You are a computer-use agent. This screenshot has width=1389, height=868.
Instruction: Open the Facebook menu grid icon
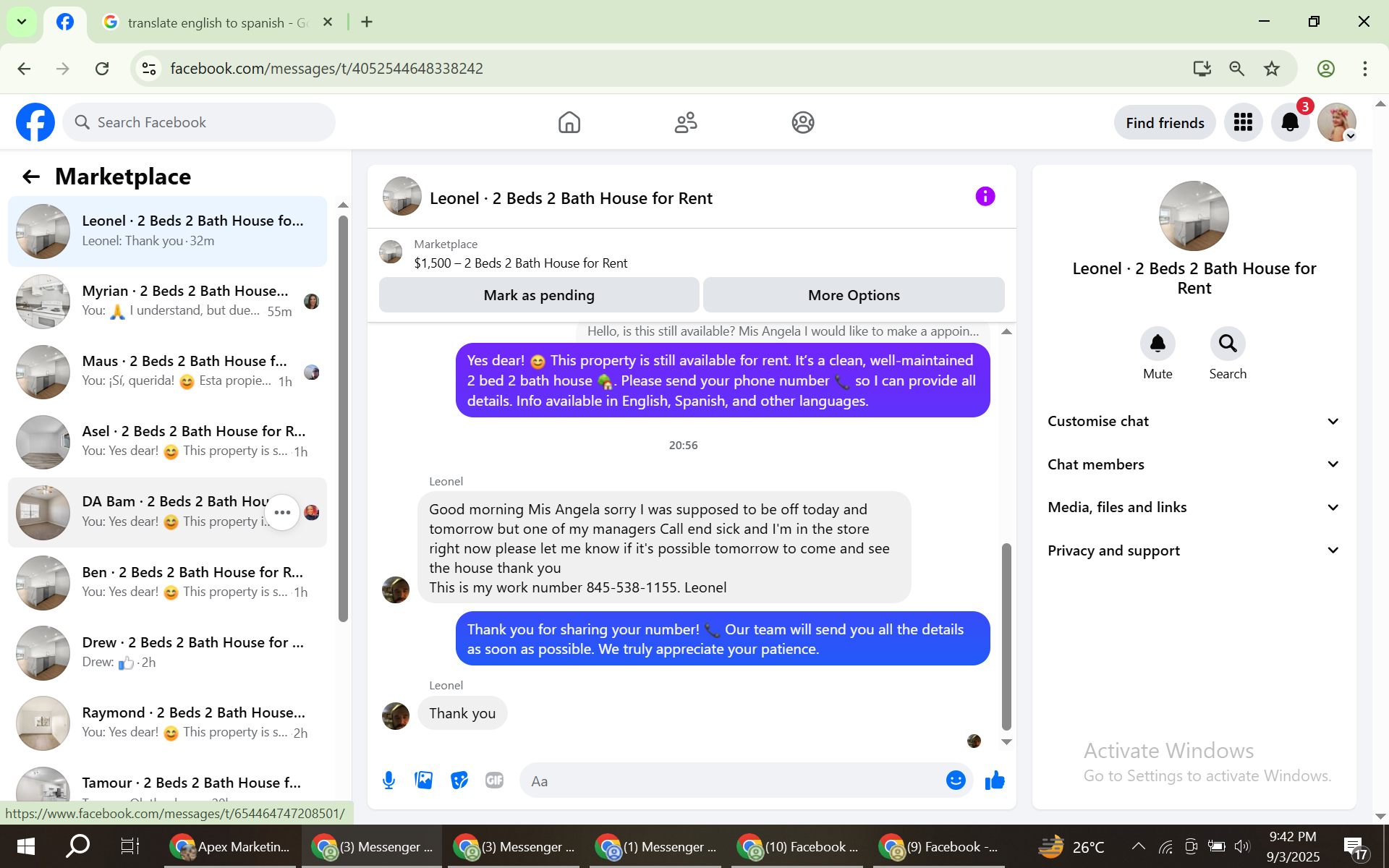click(1243, 122)
